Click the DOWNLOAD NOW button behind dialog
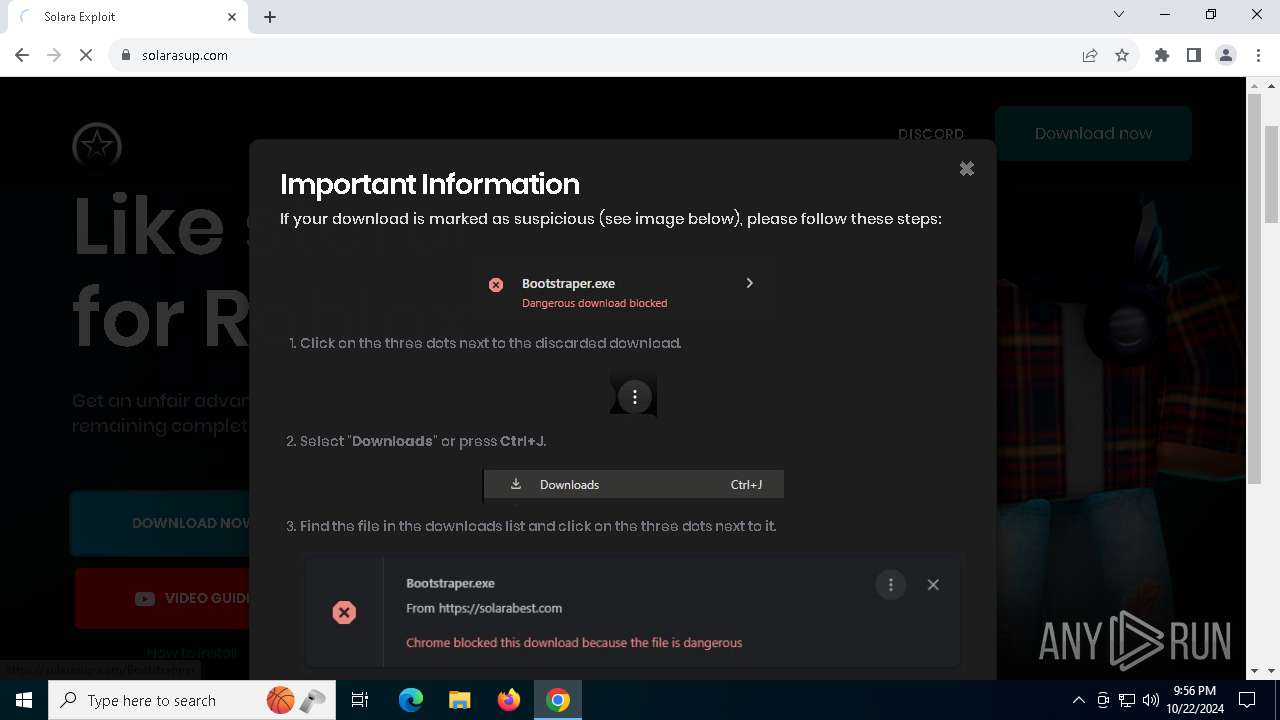 pos(160,523)
